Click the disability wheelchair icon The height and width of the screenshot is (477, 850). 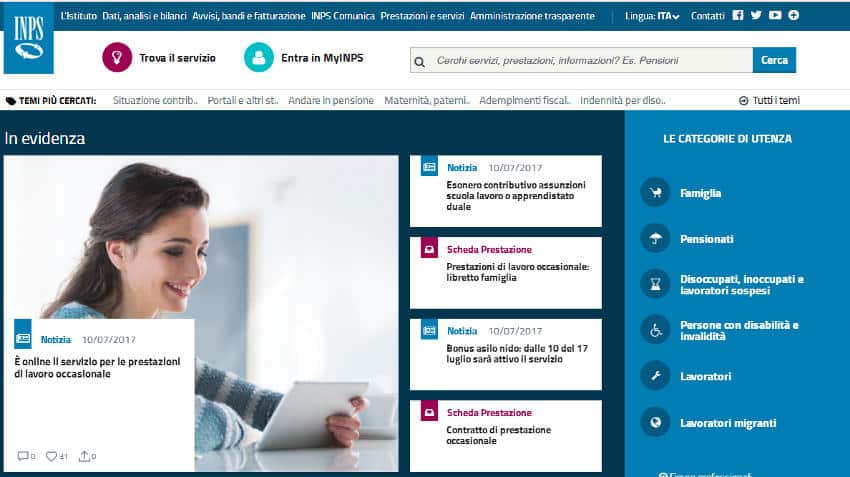pyautogui.click(x=655, y=330)
